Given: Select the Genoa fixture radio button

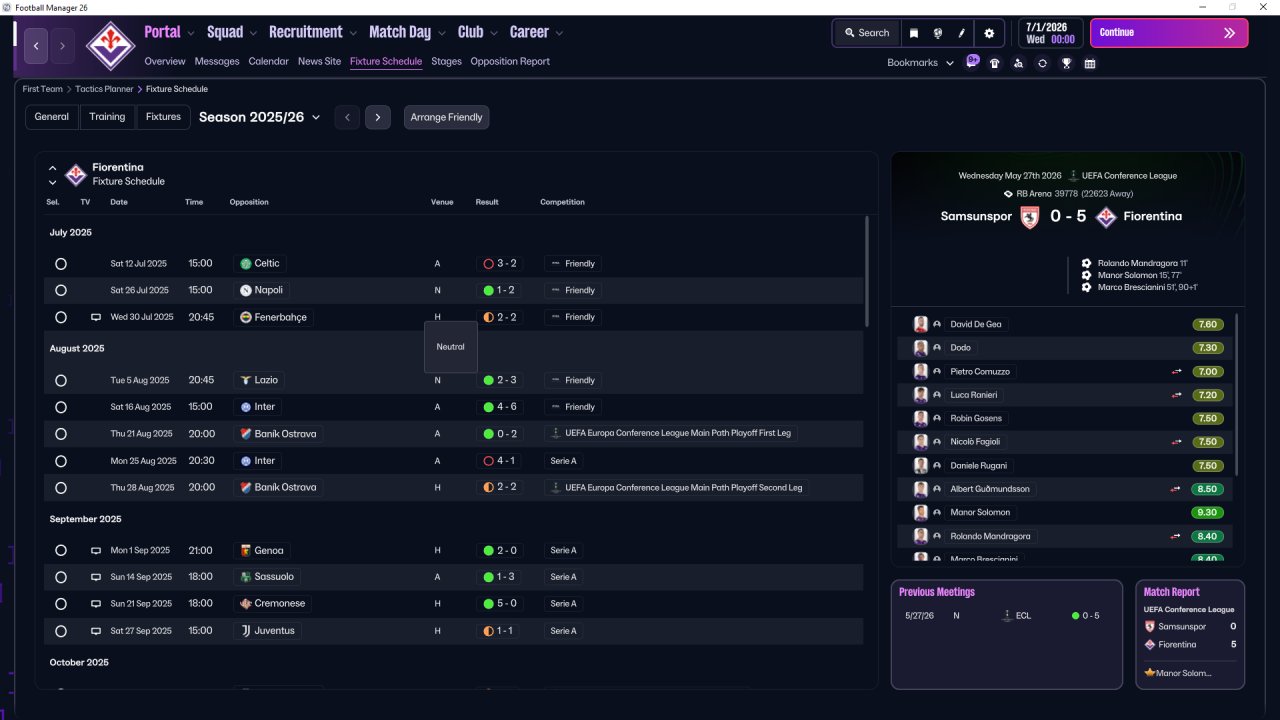Looking at the screenshot, I should pos(61,551).
